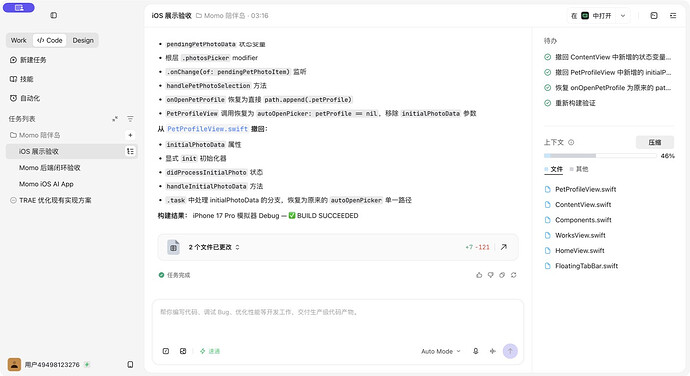Collapse the Momo 陪伴岛 folder
690x376 pixels.
[35, 135]
